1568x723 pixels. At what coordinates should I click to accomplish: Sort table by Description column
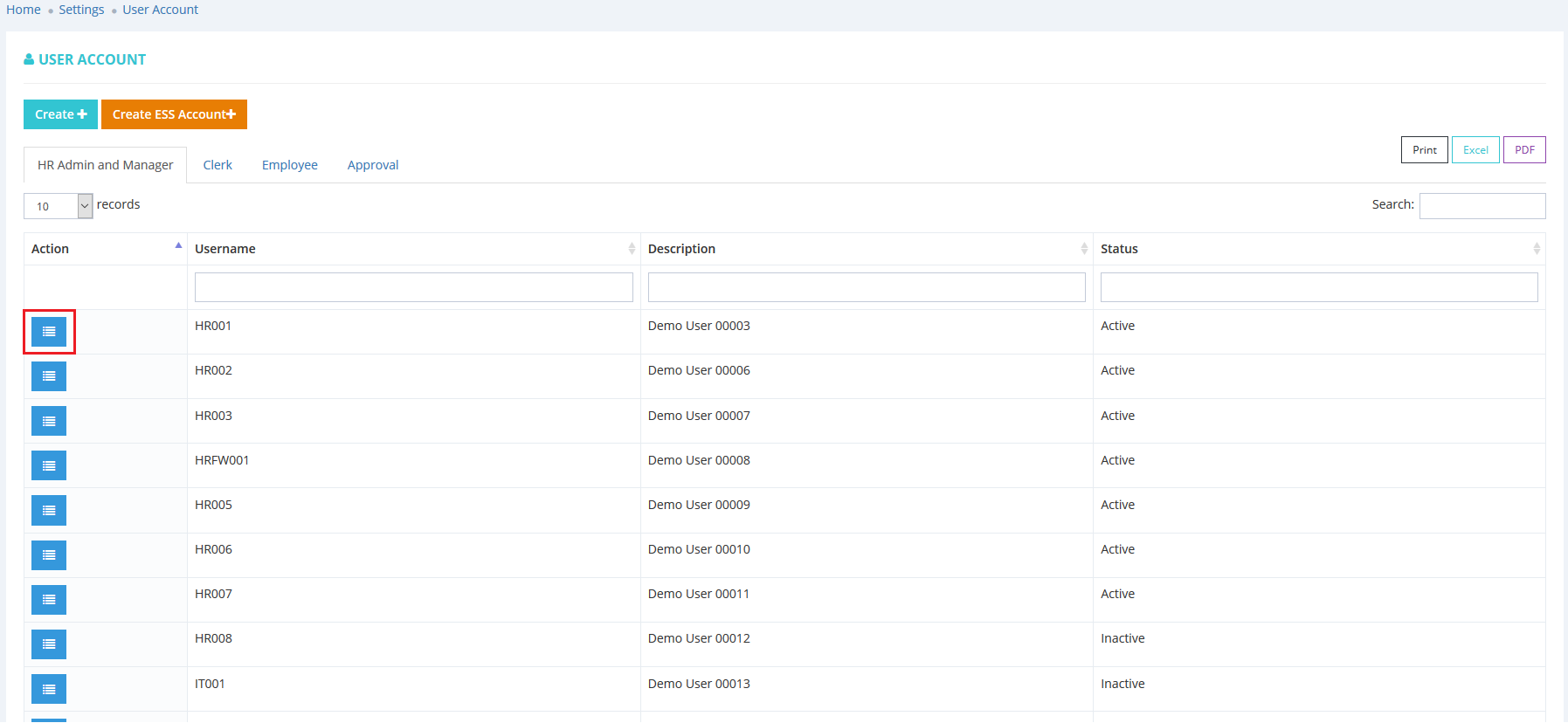(865, 249)
